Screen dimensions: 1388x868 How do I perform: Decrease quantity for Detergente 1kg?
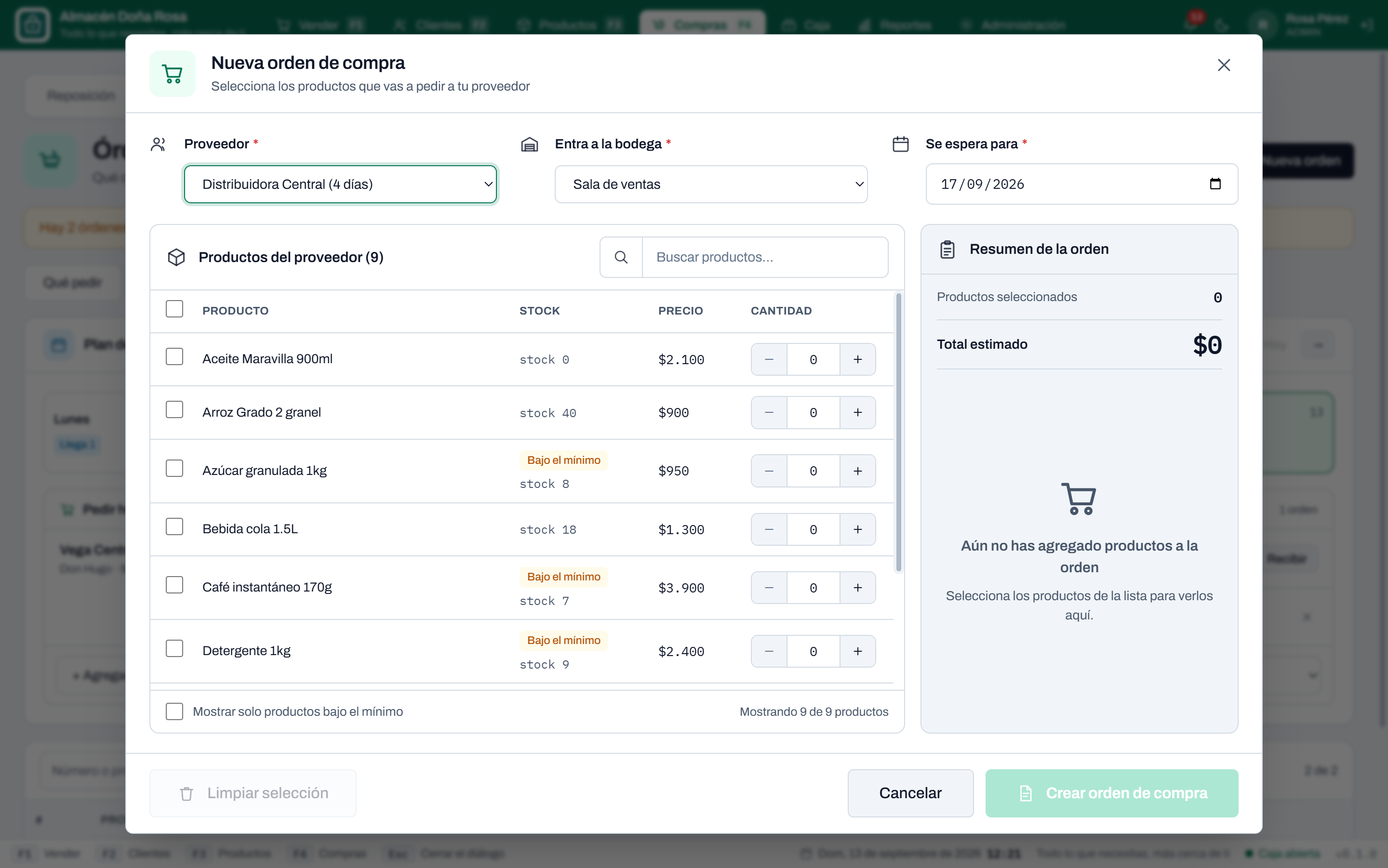coord(769,652)
